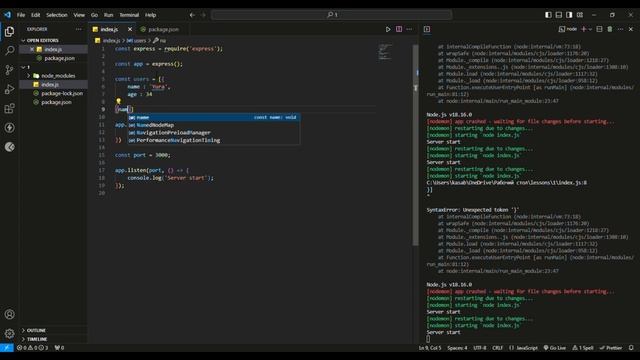
Task: Select 'name' autocomplete suggestion
Action: tap(213, 118)
